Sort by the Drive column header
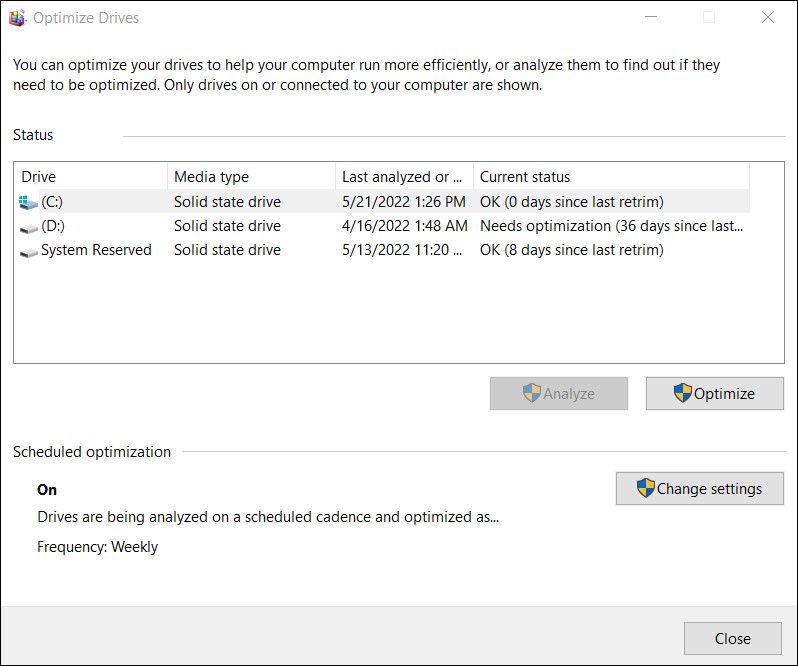The image size is (798, 666). (x=90, y=177)
